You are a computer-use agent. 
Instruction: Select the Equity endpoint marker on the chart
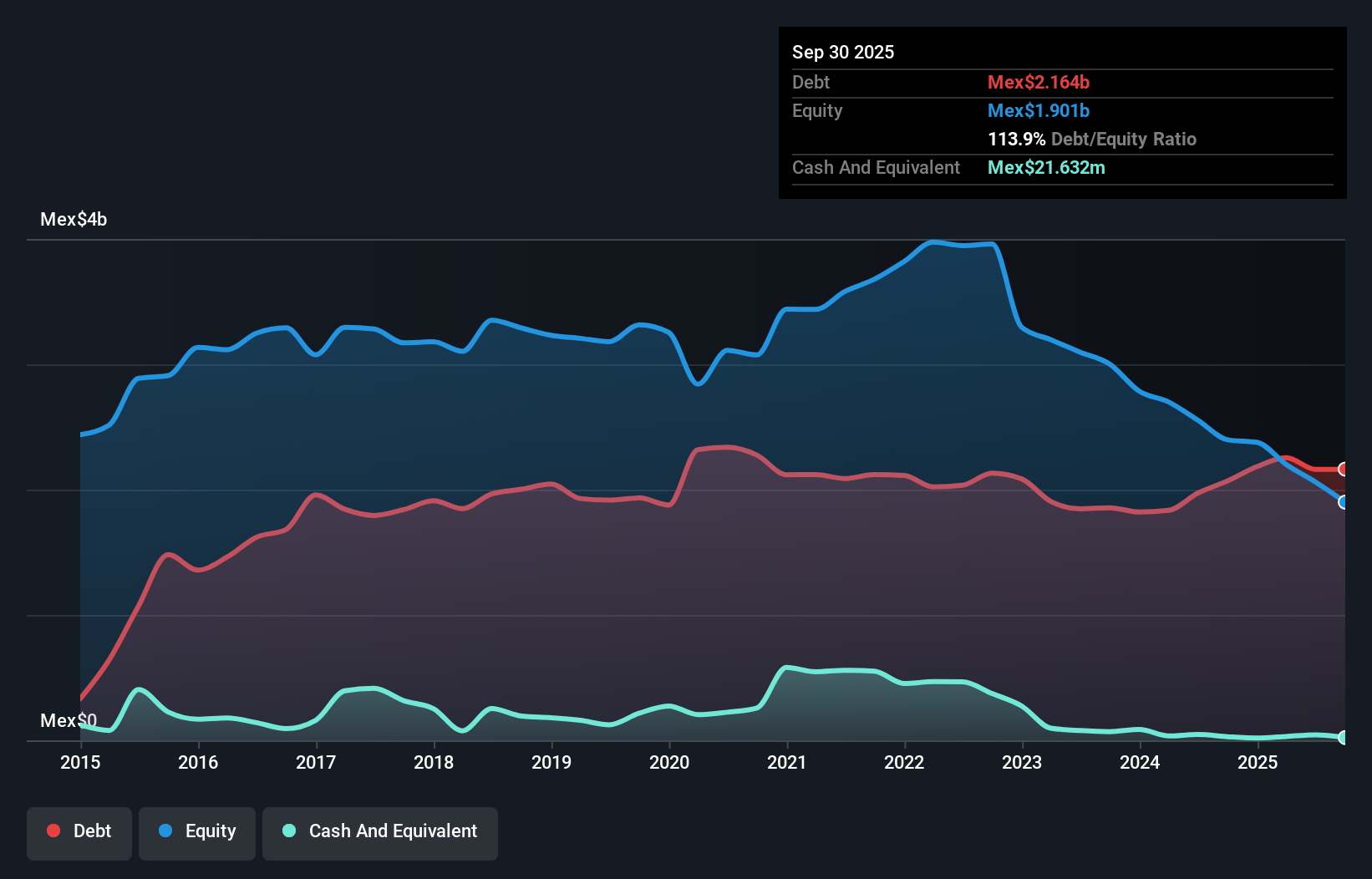coord(1343,502)
